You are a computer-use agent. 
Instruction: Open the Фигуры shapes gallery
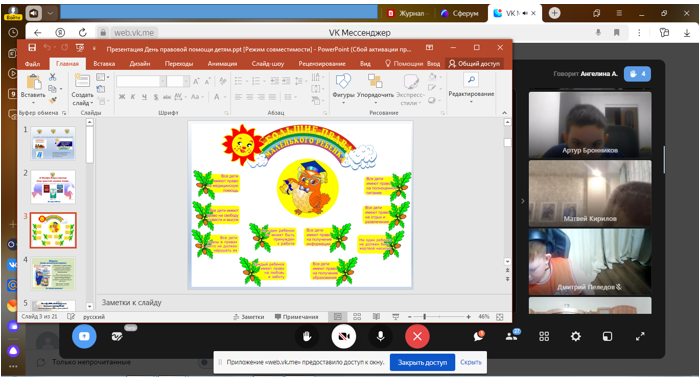pyautogui.click(x=343, y=82)
